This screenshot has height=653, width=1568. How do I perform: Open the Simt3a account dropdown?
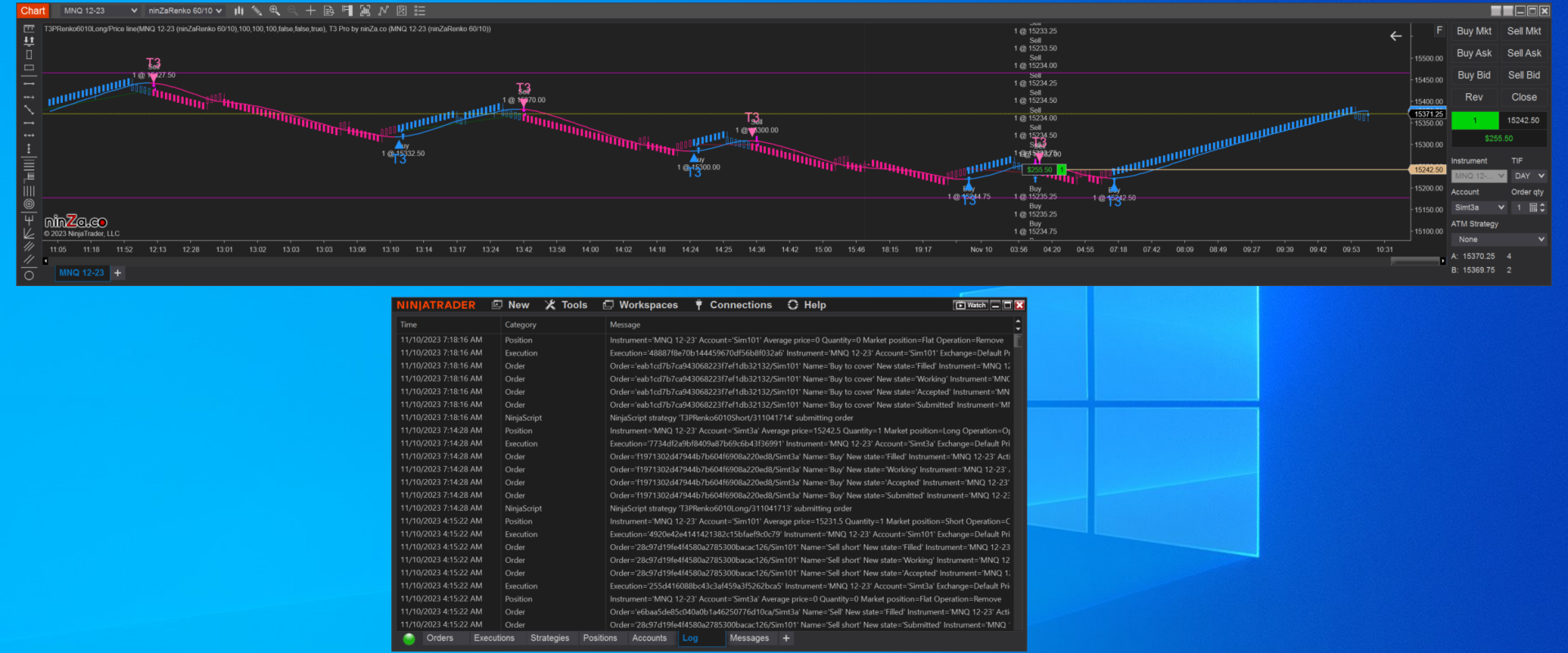click(x=1478, y=208)
